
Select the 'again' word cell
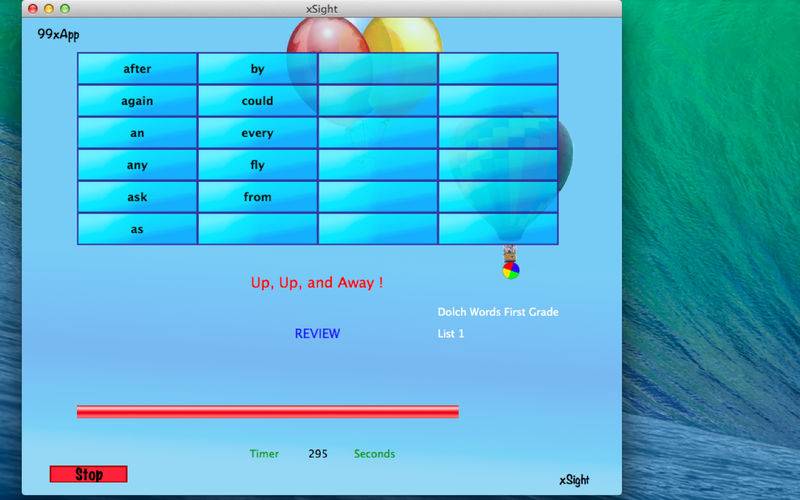pos(137,101)
